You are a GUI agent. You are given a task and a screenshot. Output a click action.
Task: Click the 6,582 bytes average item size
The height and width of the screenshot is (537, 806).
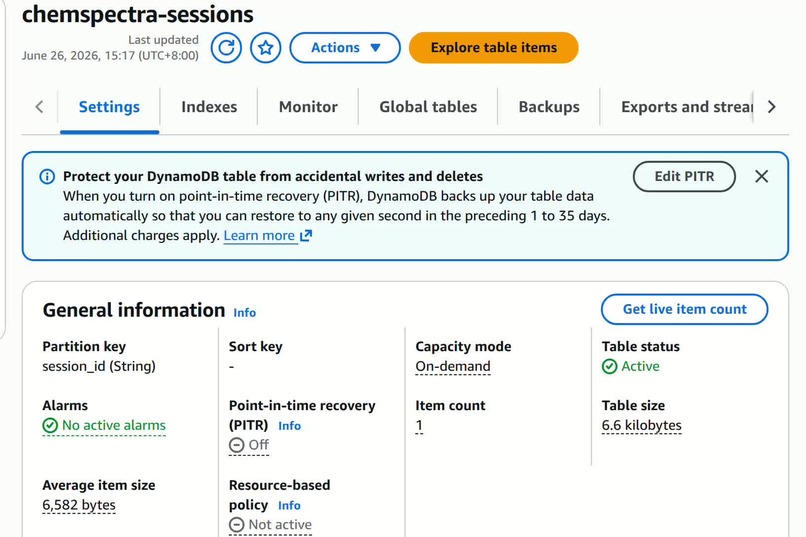(x=79, y=505)
